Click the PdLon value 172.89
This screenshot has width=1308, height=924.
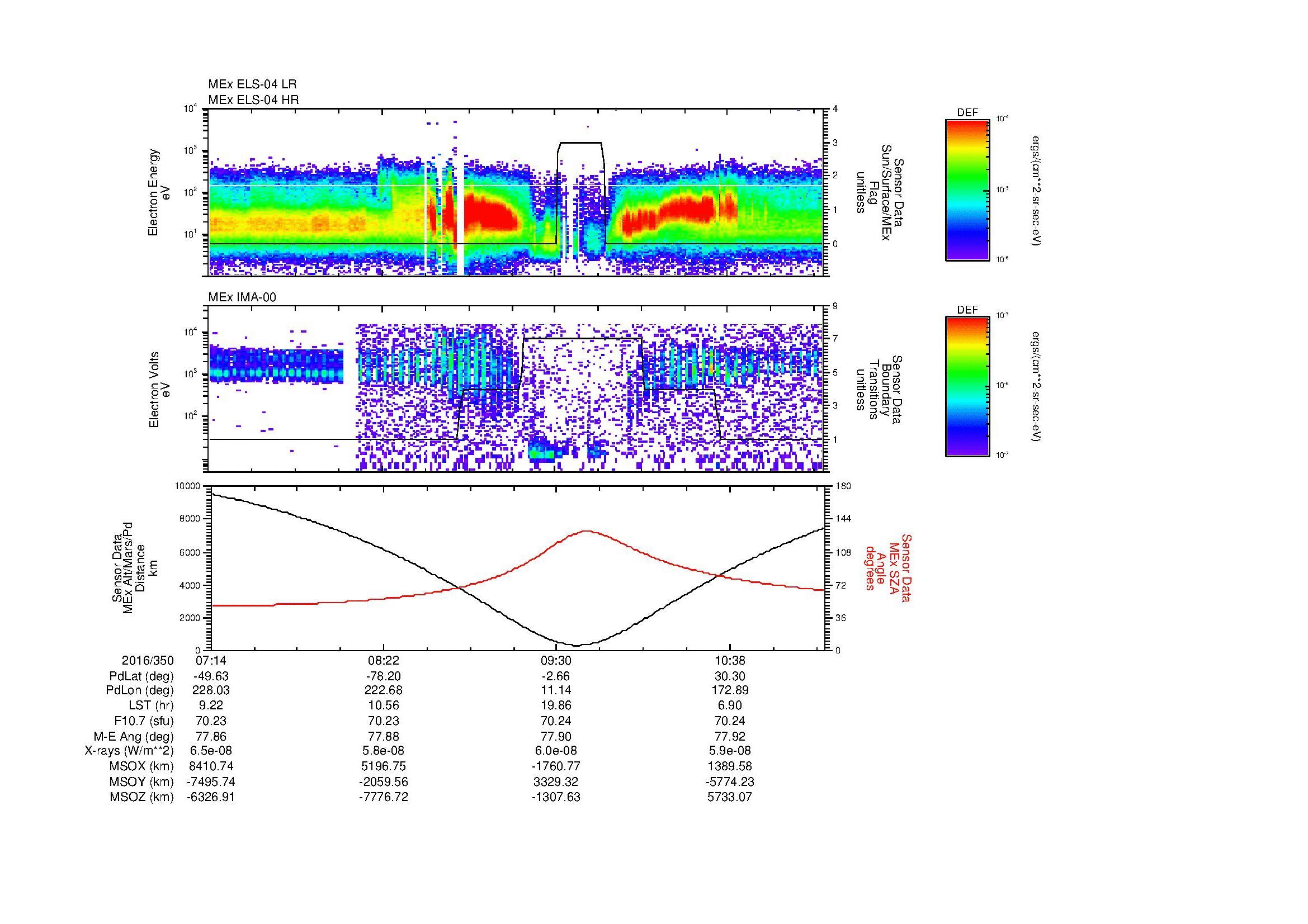click(730, 690)
